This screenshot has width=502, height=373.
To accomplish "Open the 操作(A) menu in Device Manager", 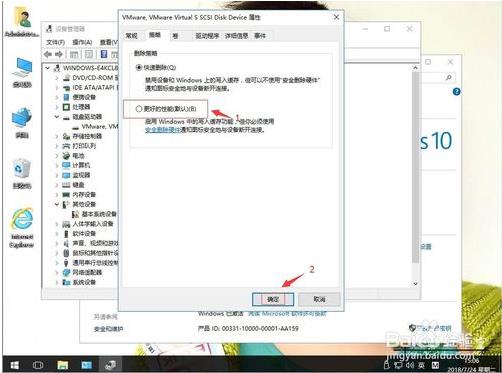I will tap(82, 42).
